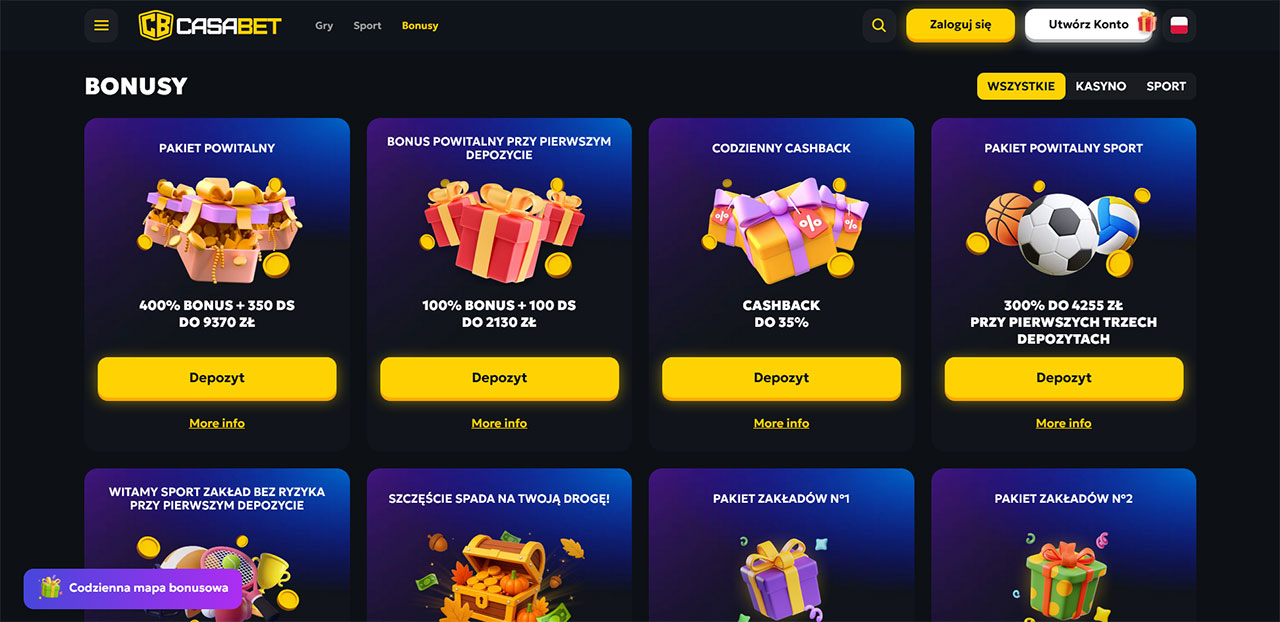Click the CasaBet logo
Viewport: 1280px width, 622px height.
[x=210, y=25]
